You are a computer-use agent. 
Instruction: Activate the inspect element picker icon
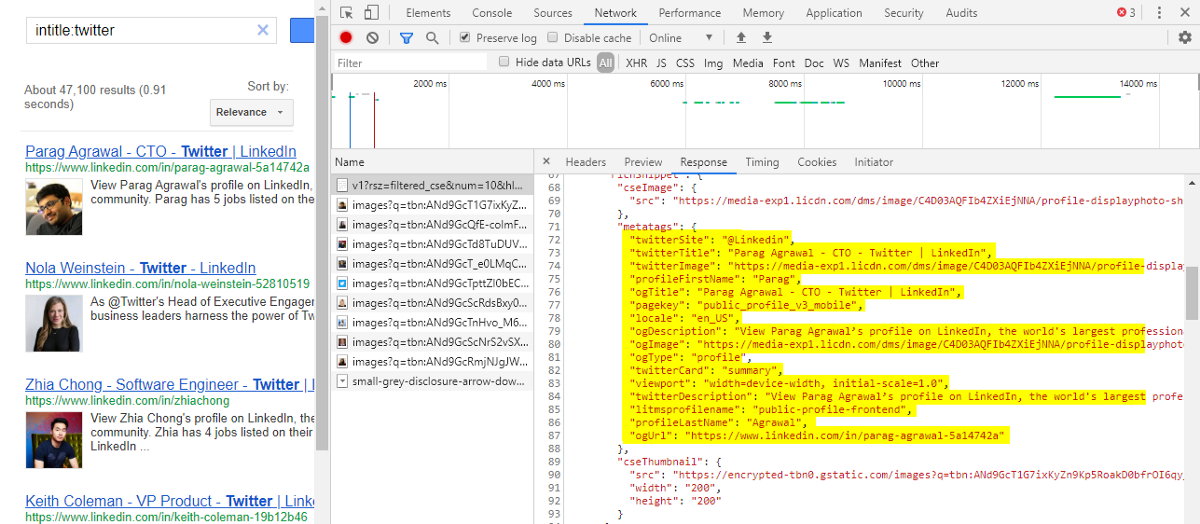pyautogui.click(x=346, y=13)
